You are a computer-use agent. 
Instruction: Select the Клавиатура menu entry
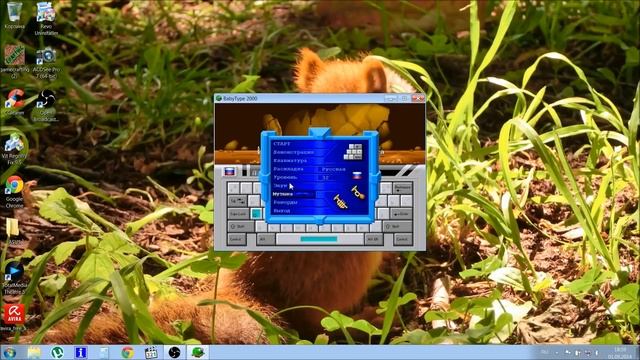tap(290, 160)
